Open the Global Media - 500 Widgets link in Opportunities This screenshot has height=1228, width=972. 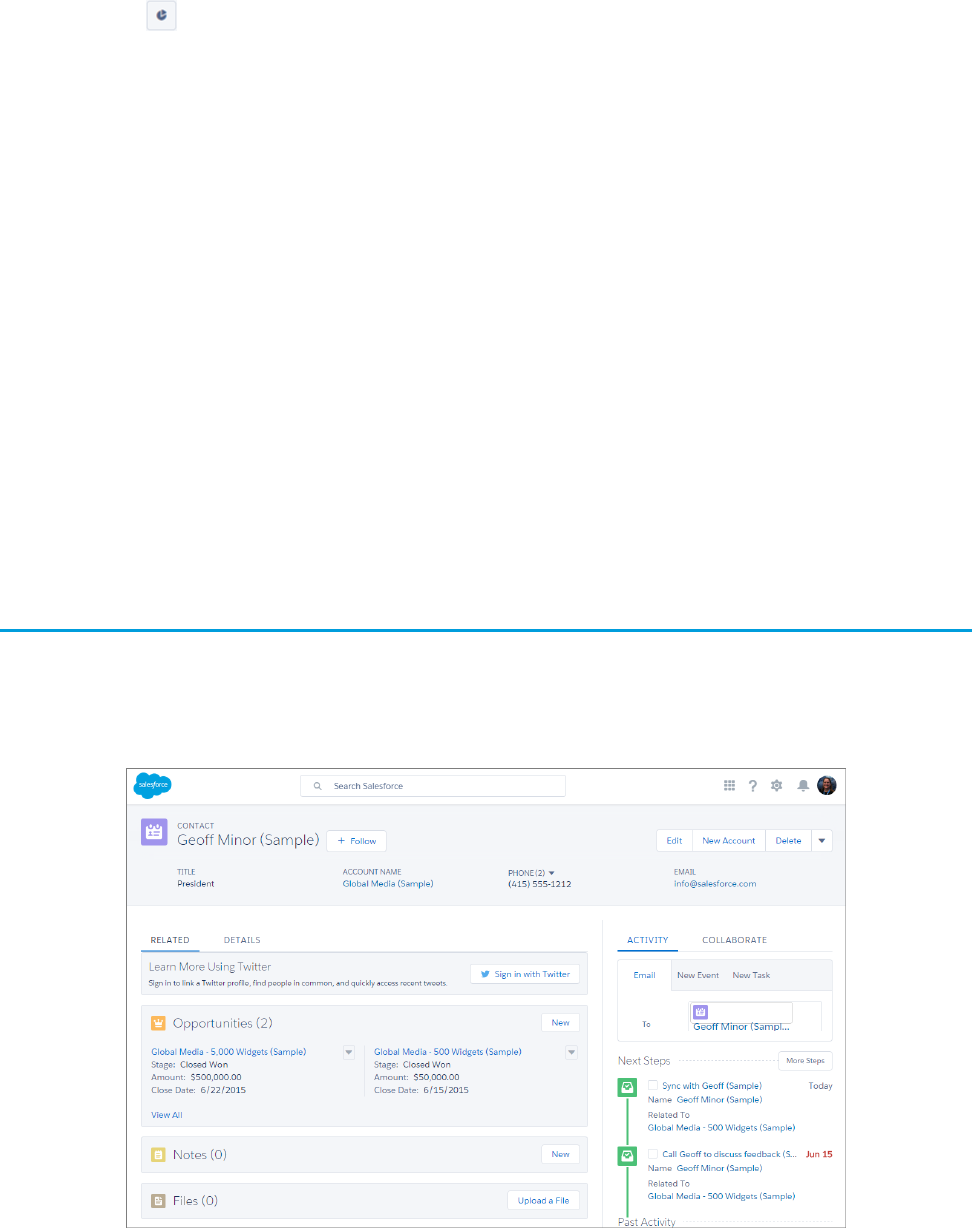[x=448, y=1052]
